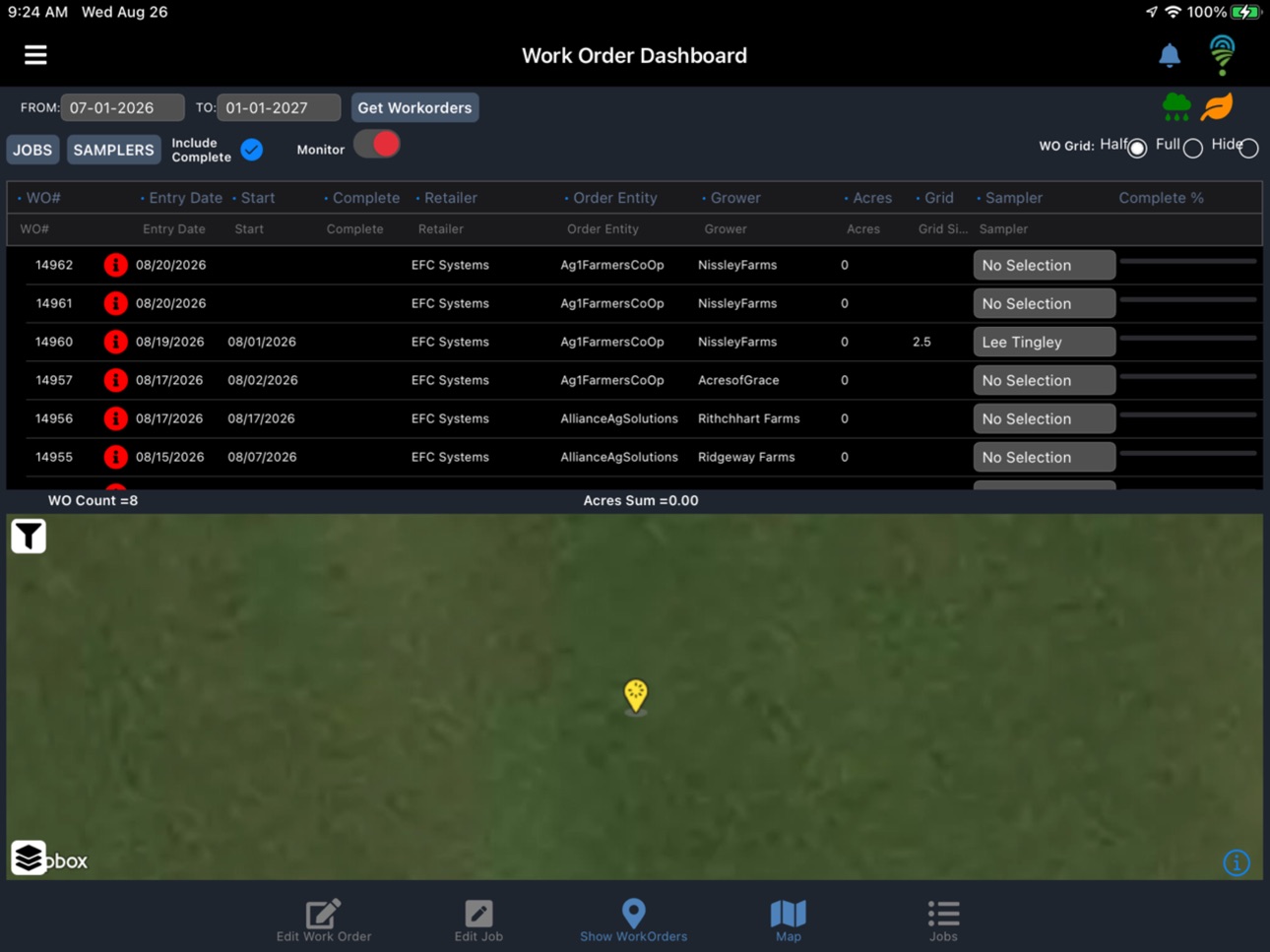Select Hide WO Grid radio option
The image size is (1270, 952).
point(1248,149)
